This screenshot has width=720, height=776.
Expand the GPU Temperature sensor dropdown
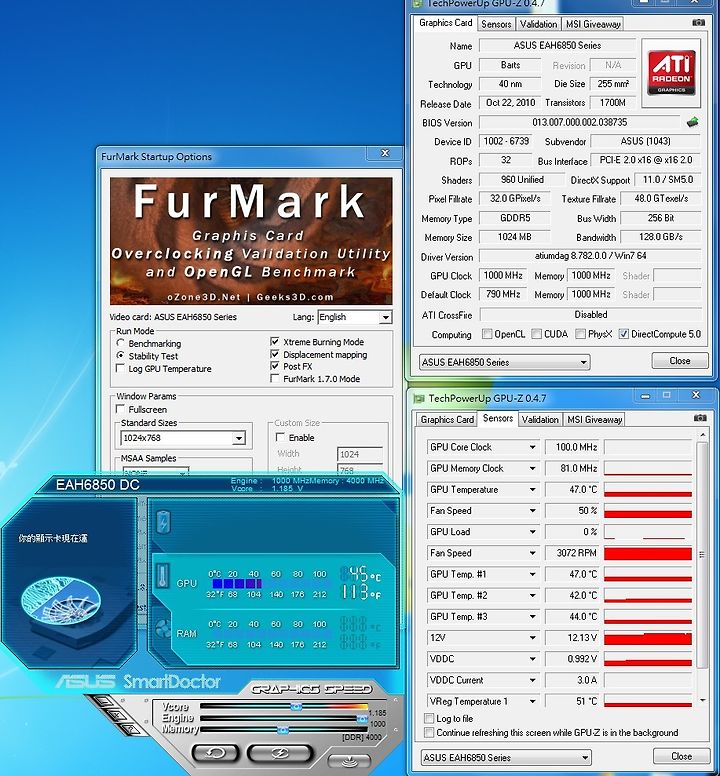[x=532, y=489]
